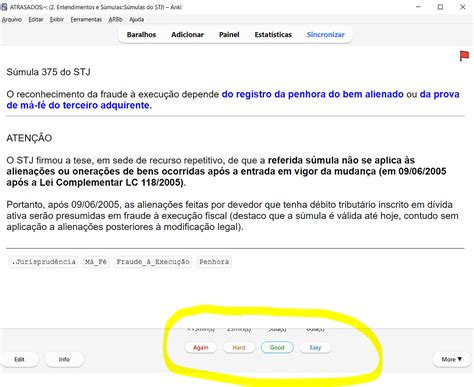This screenshot has width=474, height=387.
Task: Minimize the Anki window
Action: pyautogui.click(x=419, y=7)
